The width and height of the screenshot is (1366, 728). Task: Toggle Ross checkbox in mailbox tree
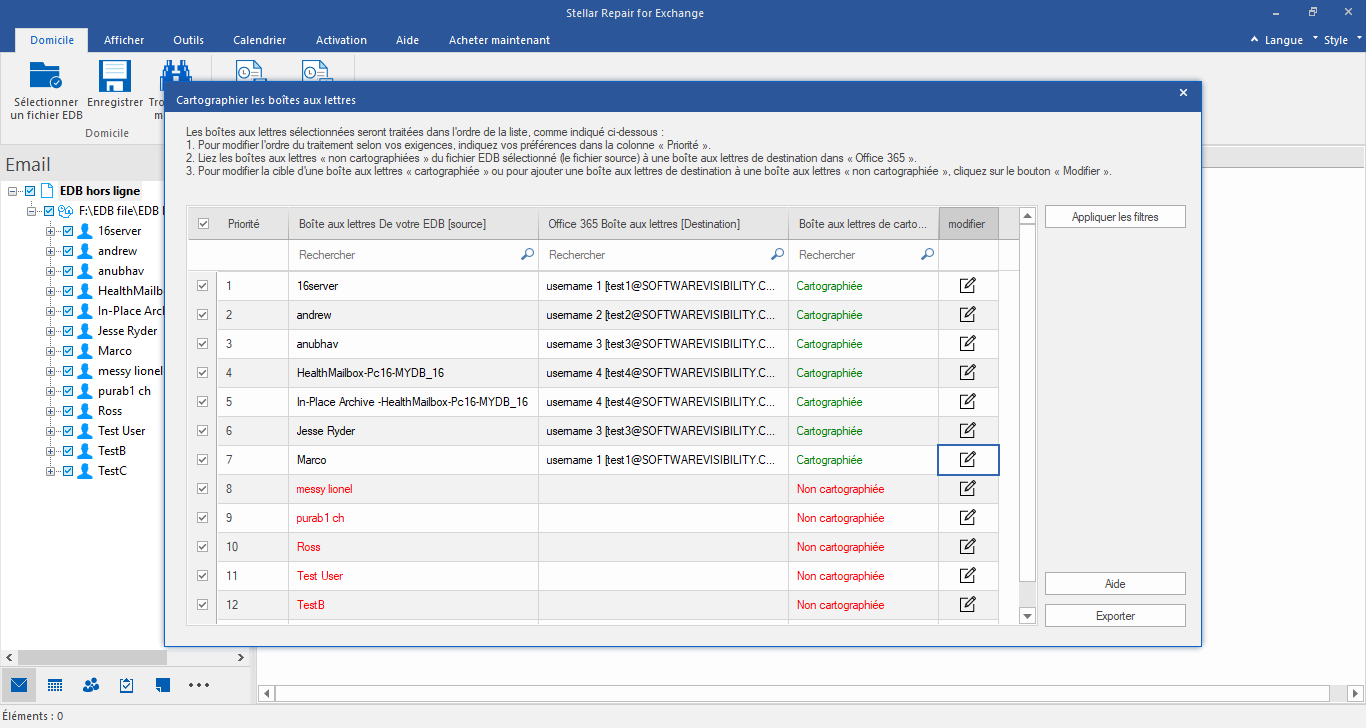click(68, 411)
